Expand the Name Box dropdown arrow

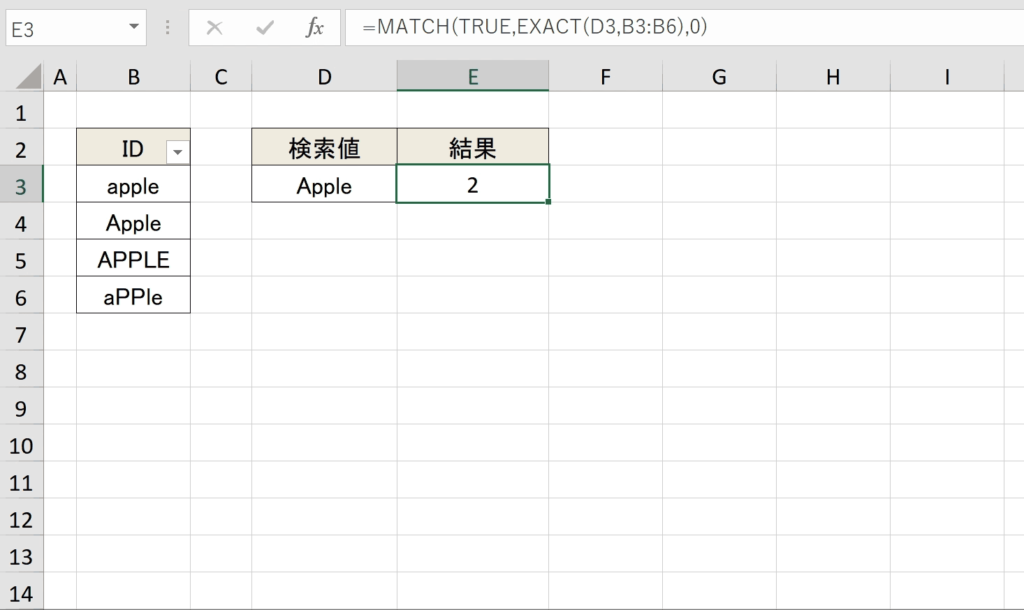pos(133,27)
